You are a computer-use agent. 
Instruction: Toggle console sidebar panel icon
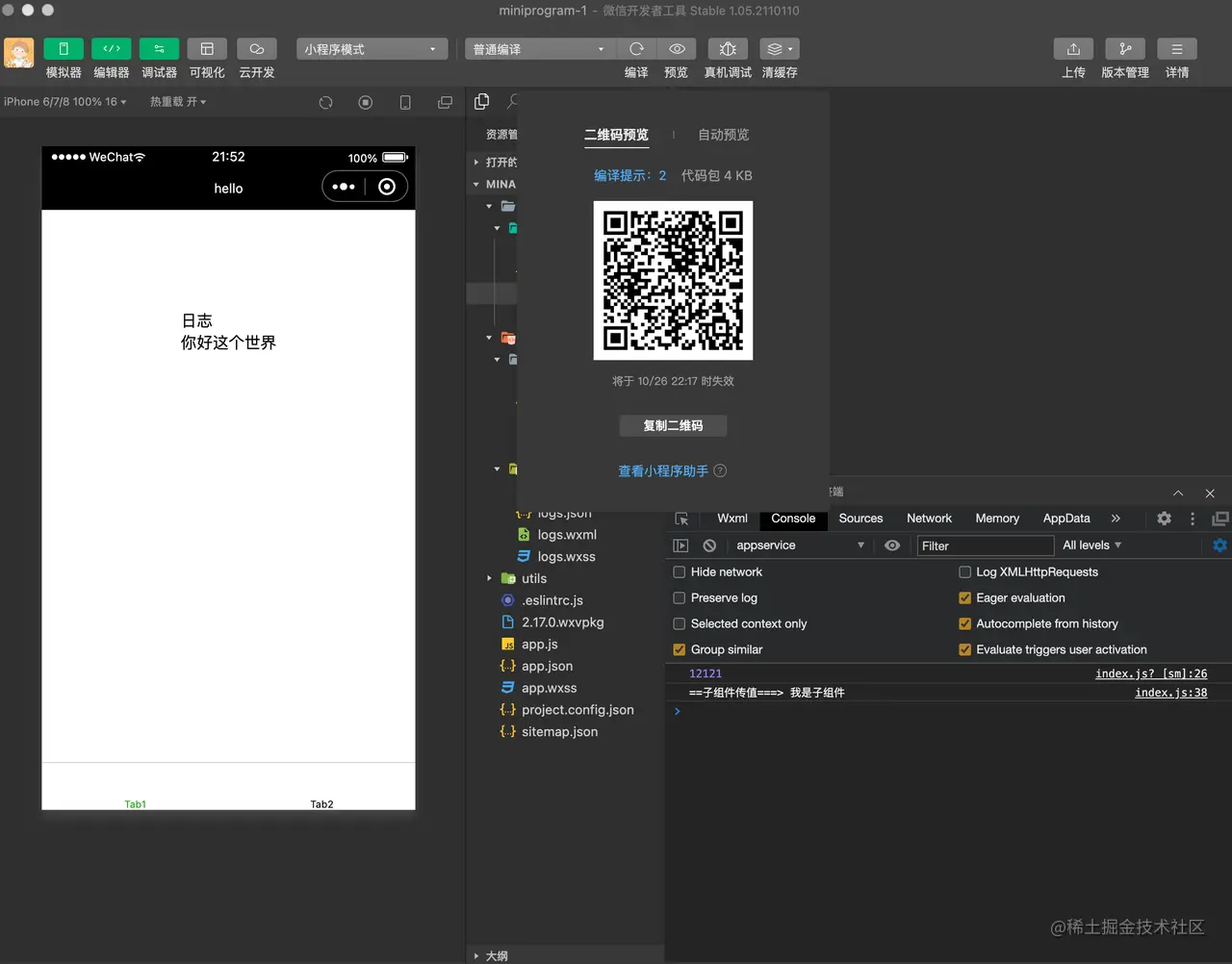[x=680, y=545]
